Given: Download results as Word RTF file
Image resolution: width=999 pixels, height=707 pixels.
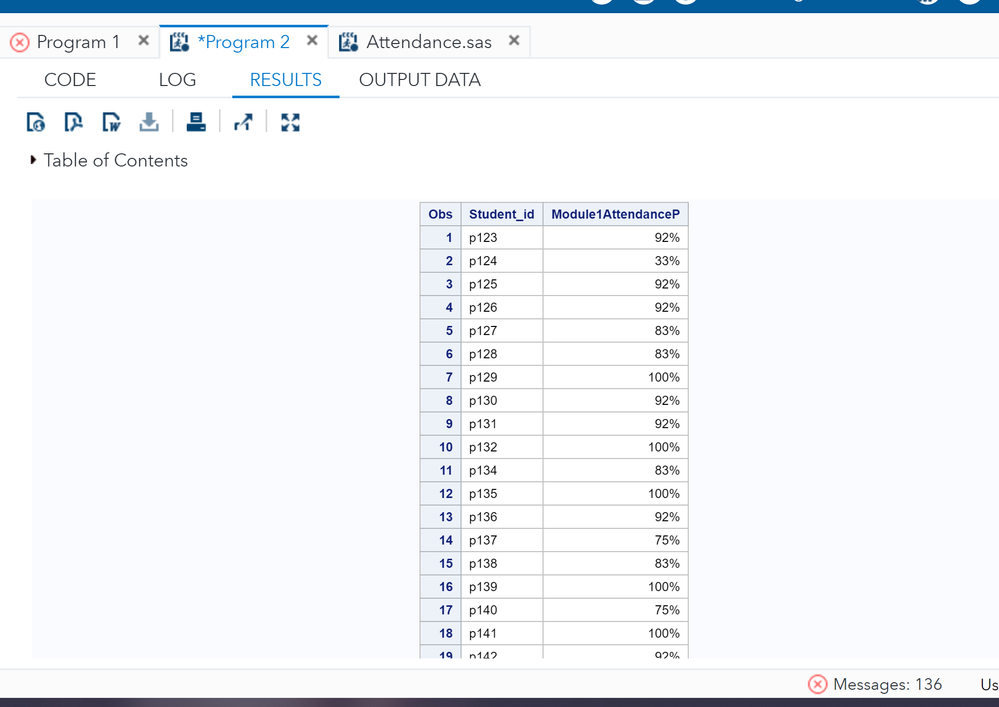Looking at the screenshot, I should (111, 122).
